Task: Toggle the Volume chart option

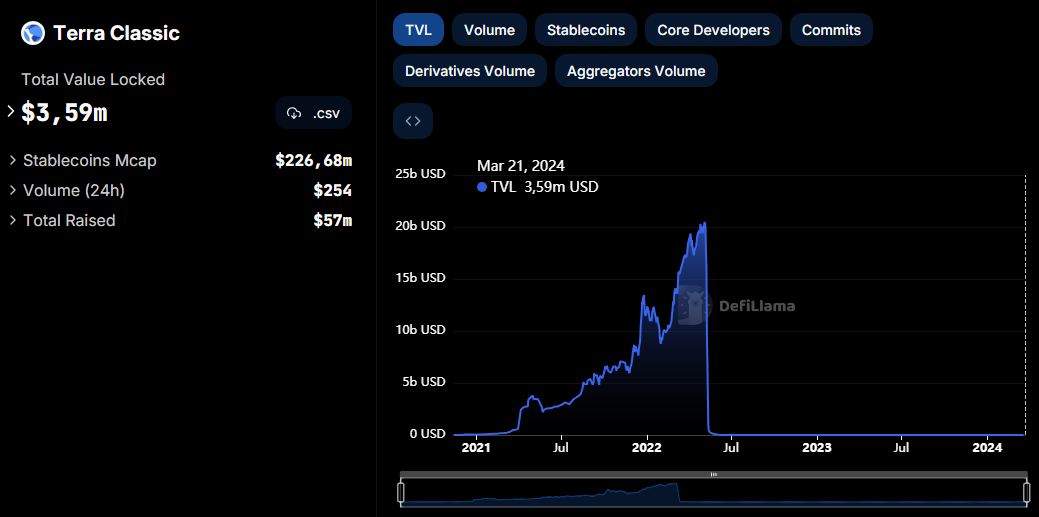Action: click(490, 30)
